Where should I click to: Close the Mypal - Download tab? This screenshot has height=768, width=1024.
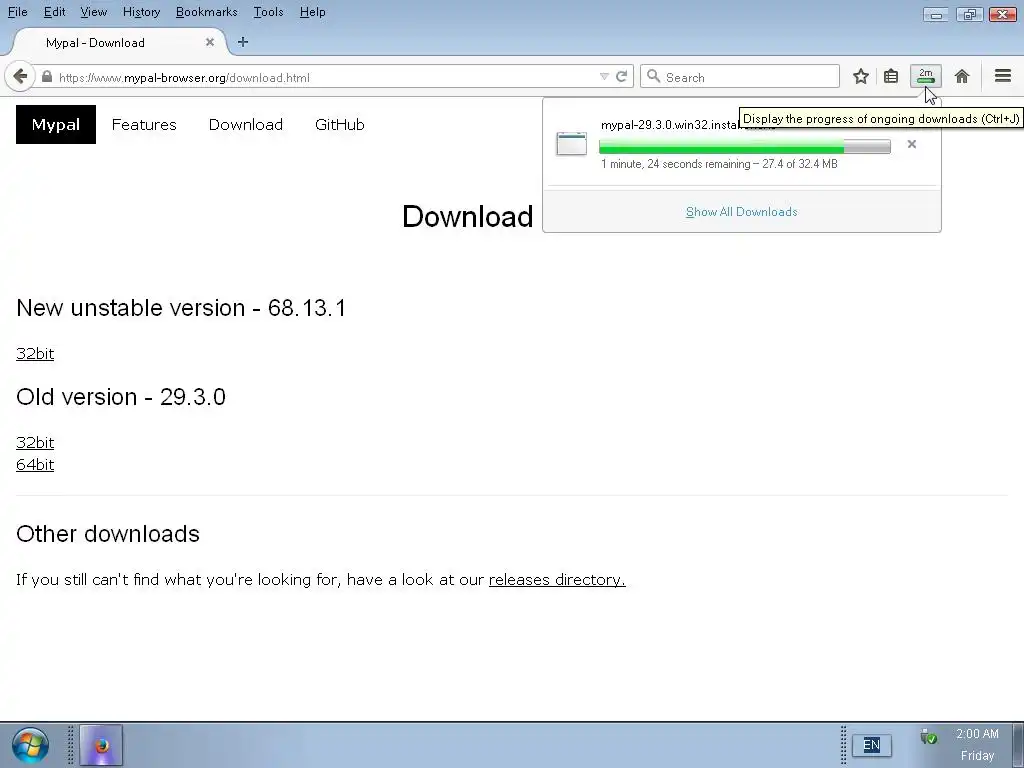pos(210,42)
